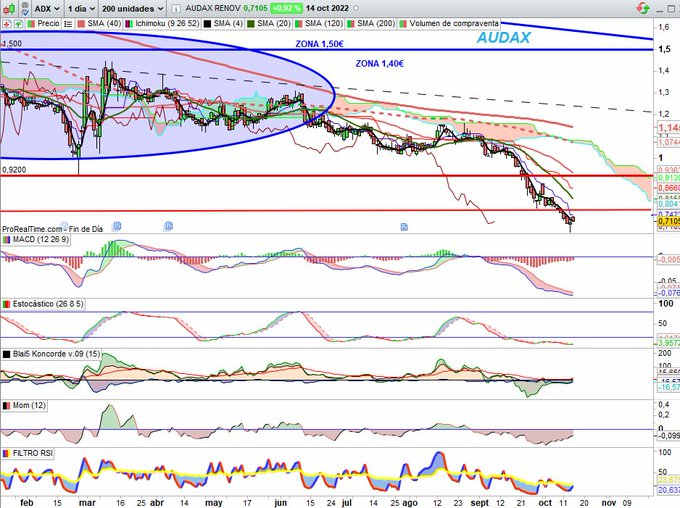The width and height of the screenshot is (680, 508).
Task: Click the SMA (120) color icon
Action: 299,24
